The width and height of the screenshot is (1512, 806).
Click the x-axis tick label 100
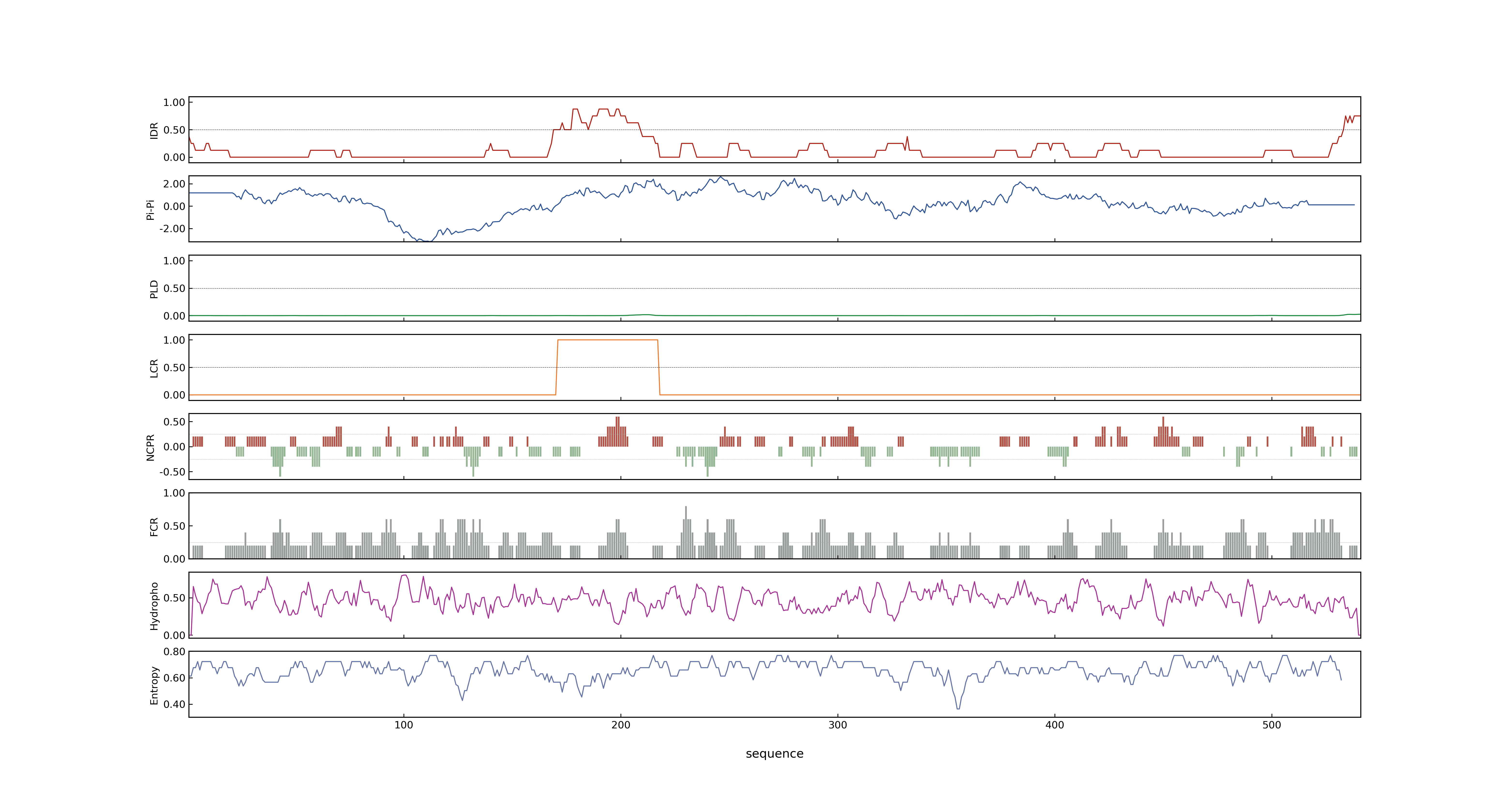pos(404,725)
